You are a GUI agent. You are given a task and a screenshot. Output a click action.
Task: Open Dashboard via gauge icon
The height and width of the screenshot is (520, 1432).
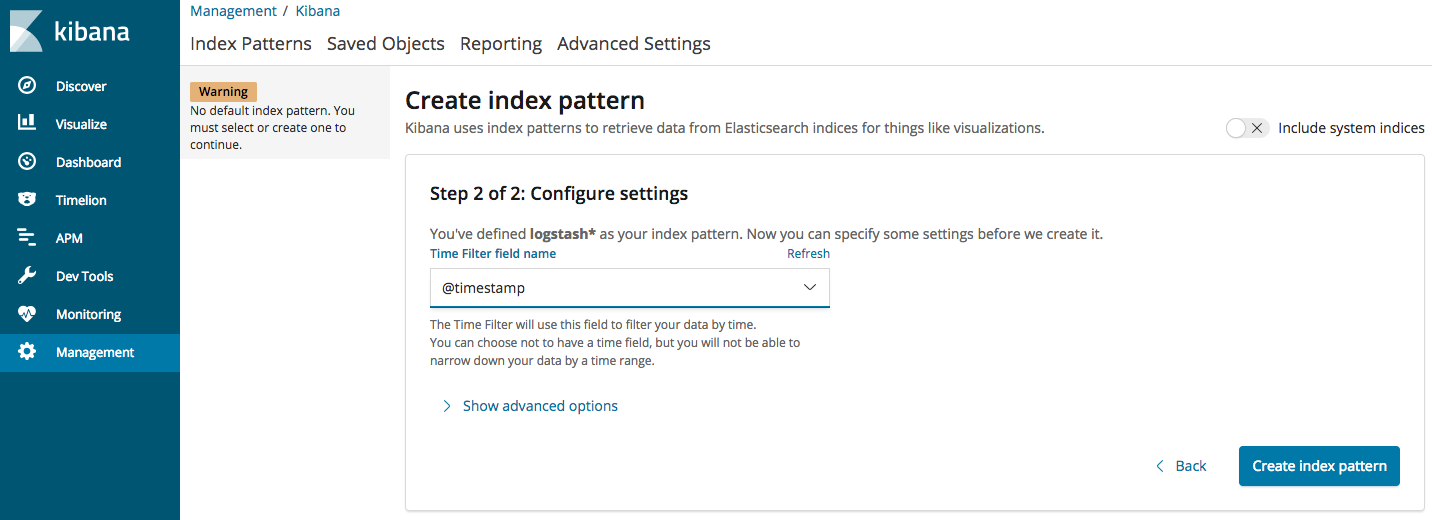coord(27,161)
